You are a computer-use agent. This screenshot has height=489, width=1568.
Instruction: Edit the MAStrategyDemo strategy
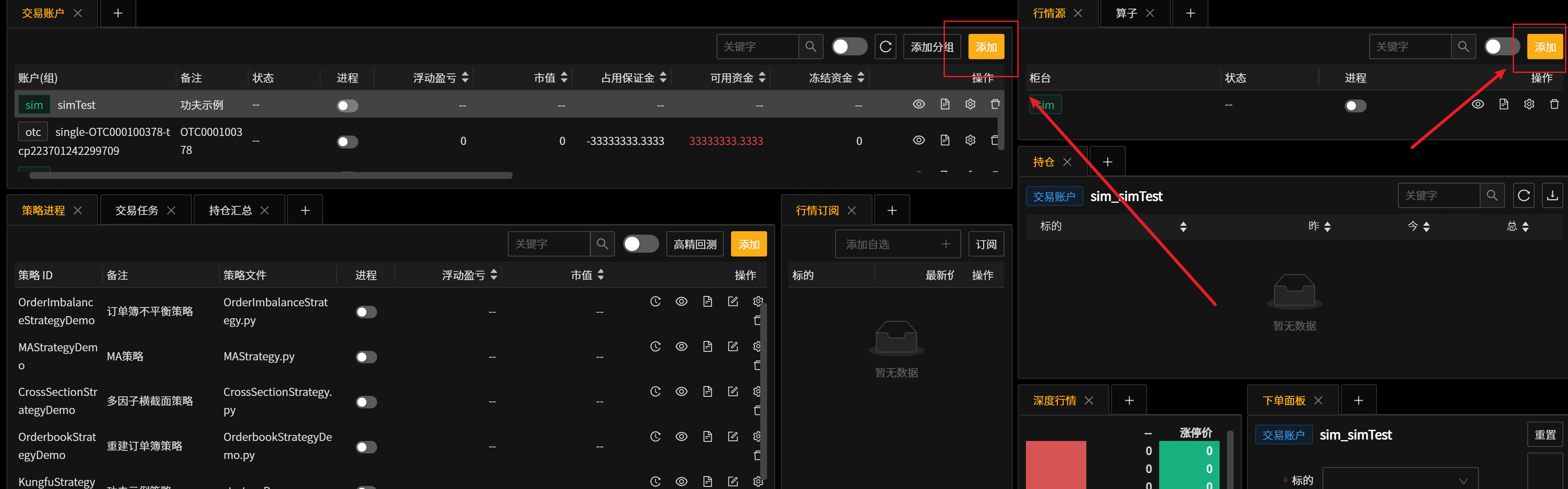[733, 347]
